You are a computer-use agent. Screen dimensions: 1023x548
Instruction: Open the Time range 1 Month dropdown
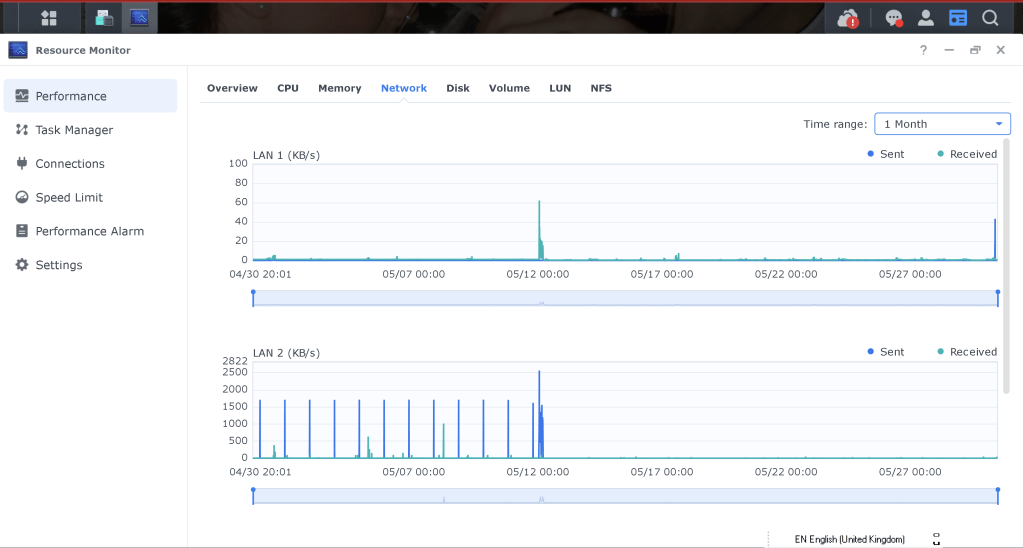pos(942,124)
